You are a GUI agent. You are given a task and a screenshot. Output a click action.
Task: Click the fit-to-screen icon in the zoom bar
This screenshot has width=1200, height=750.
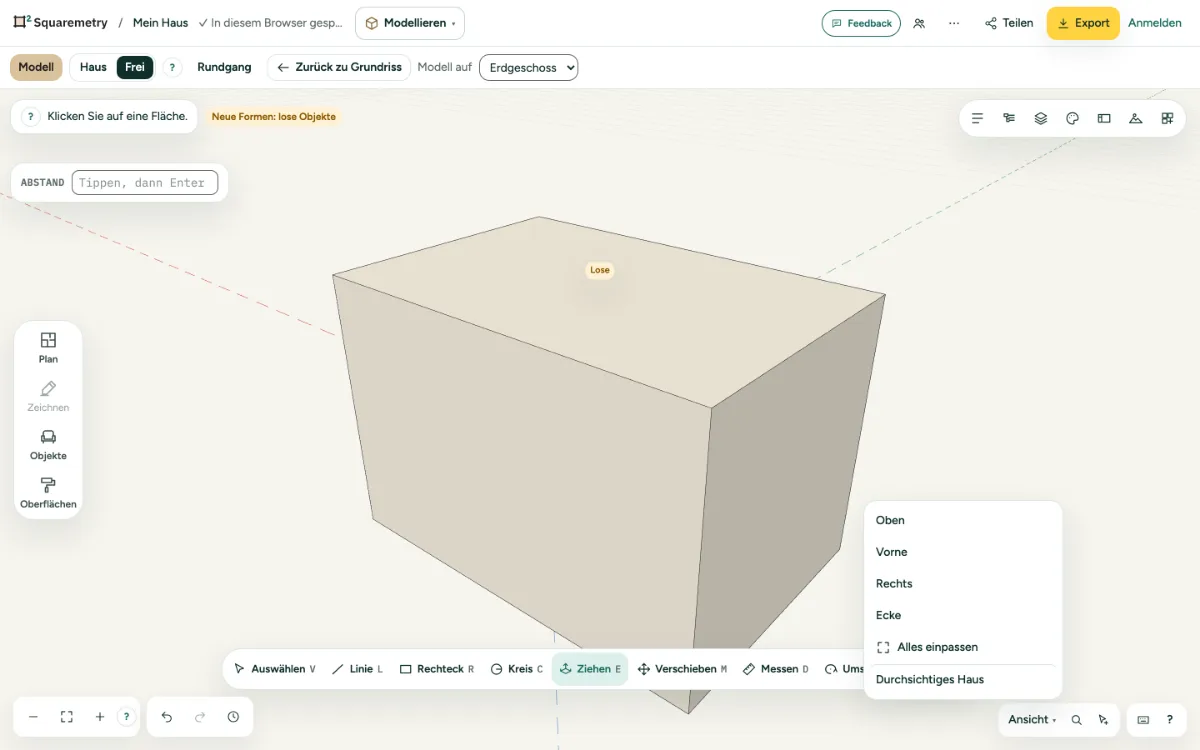67,717
